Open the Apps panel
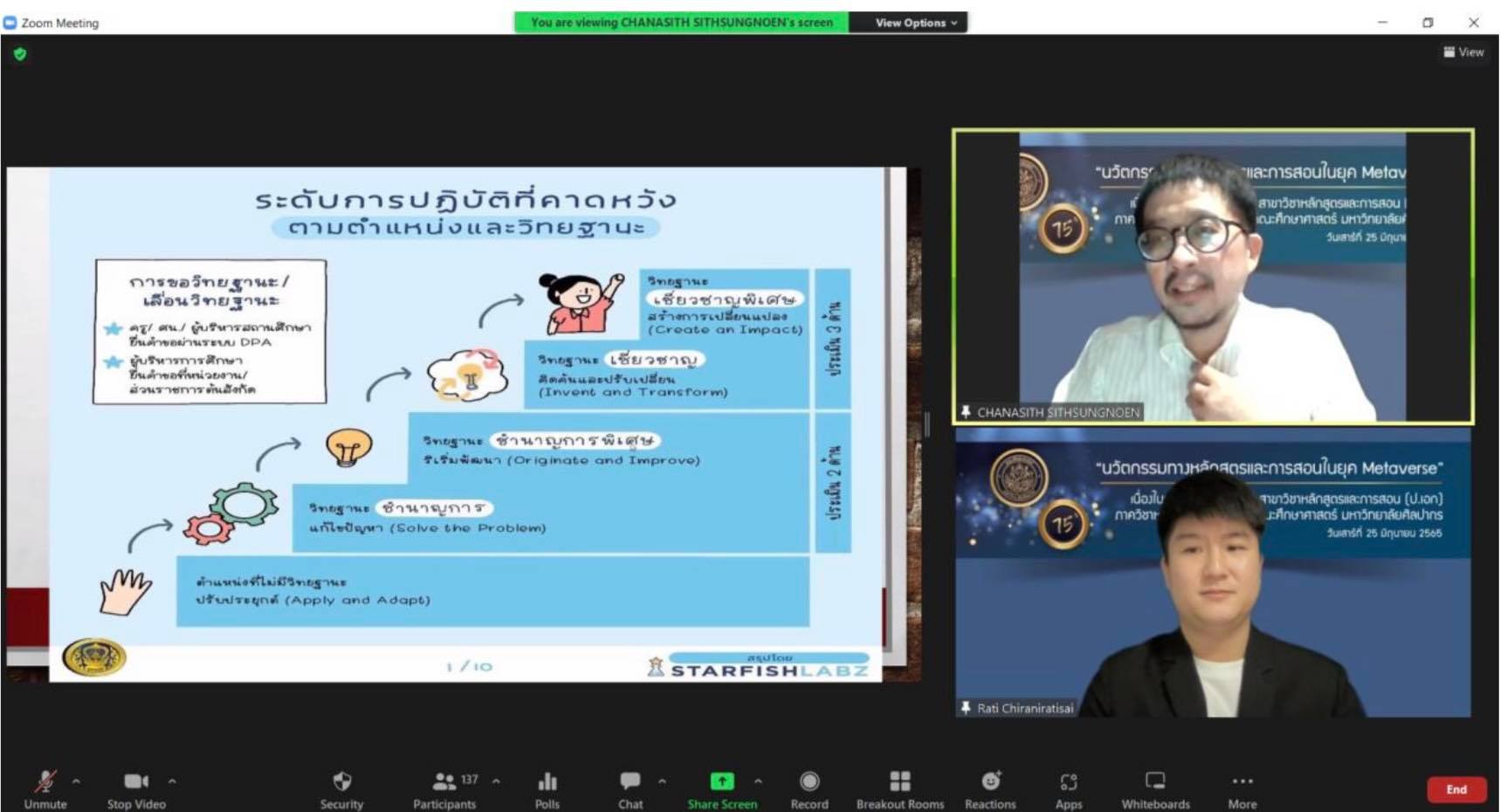Image resolution: width=1500 pixels, height=812 pixels. tap(1069, 788)
